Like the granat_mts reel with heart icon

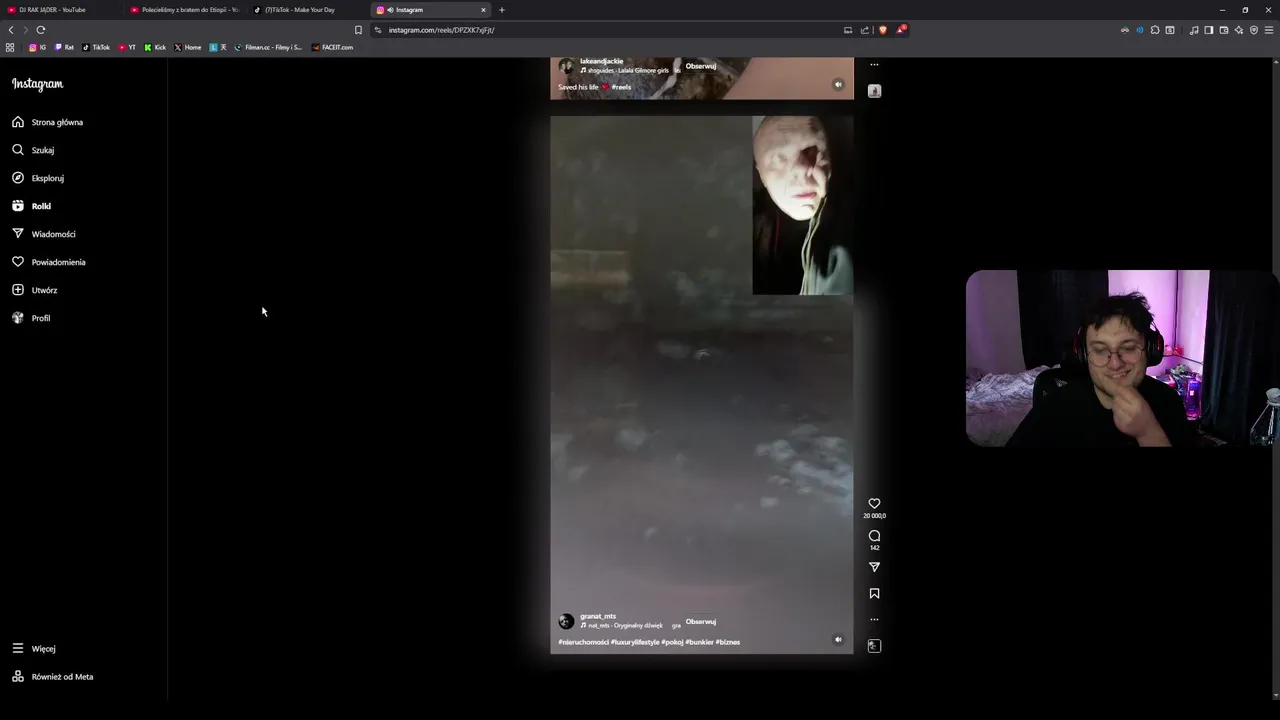[x=874, y=504]
